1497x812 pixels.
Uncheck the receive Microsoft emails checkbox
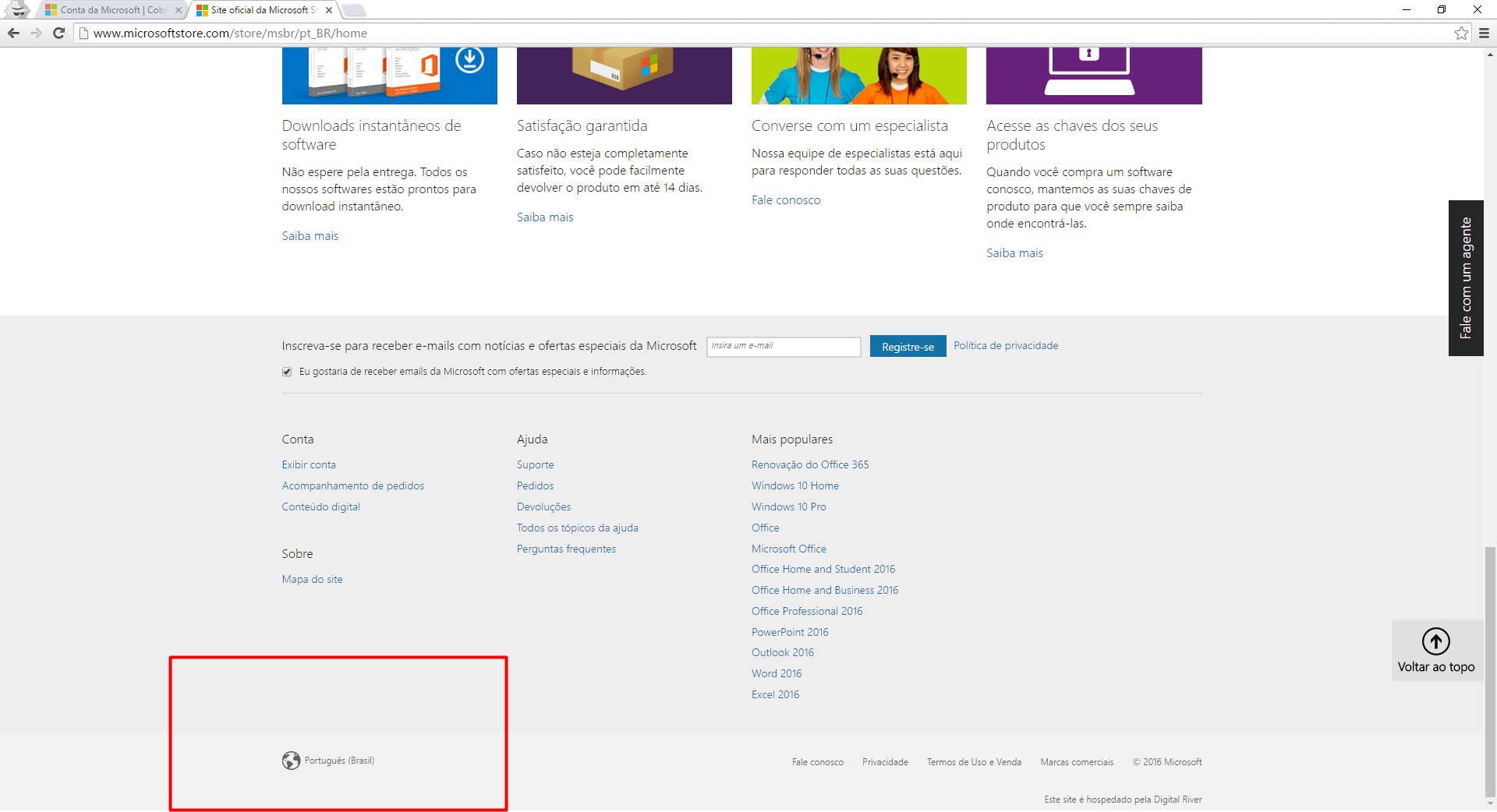point(287,372)
